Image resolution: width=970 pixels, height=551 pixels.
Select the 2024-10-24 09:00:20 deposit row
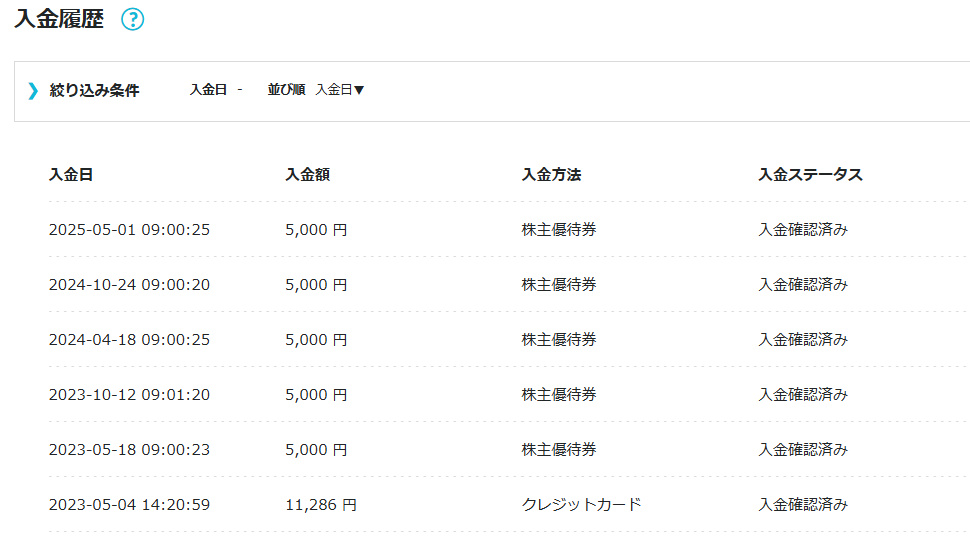click(129, 285)
